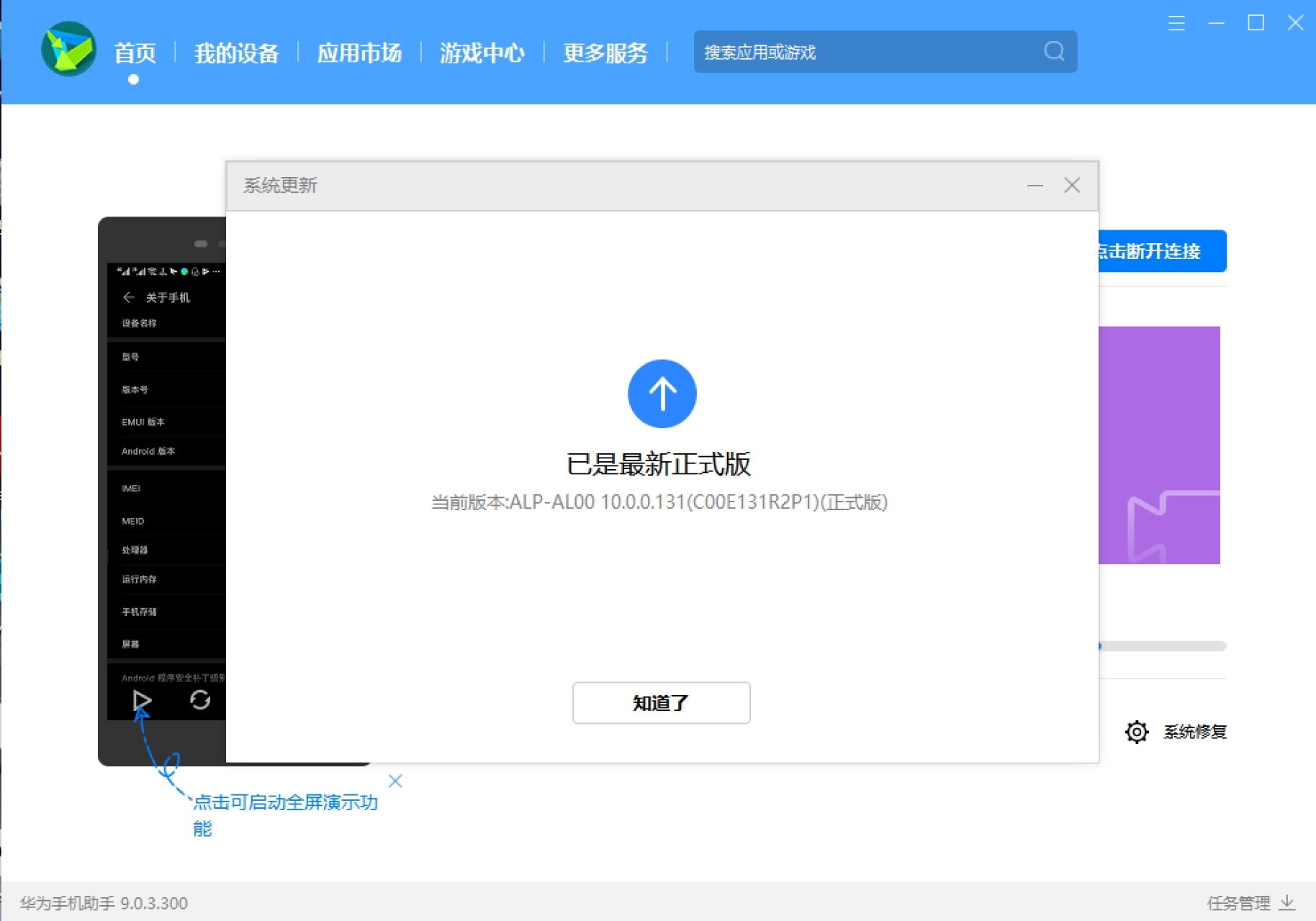
Task: Close the fullscreen demo tooltip
Action: click(395, 780)
